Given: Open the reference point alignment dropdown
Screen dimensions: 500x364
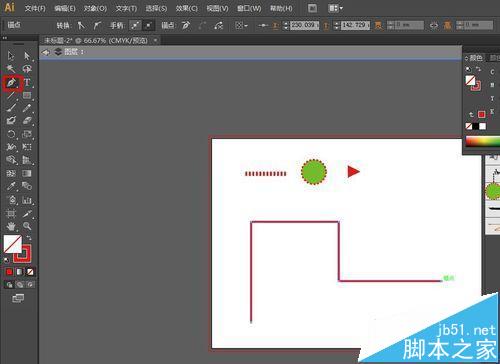Looking at the screenshot, I should [241, 25].
